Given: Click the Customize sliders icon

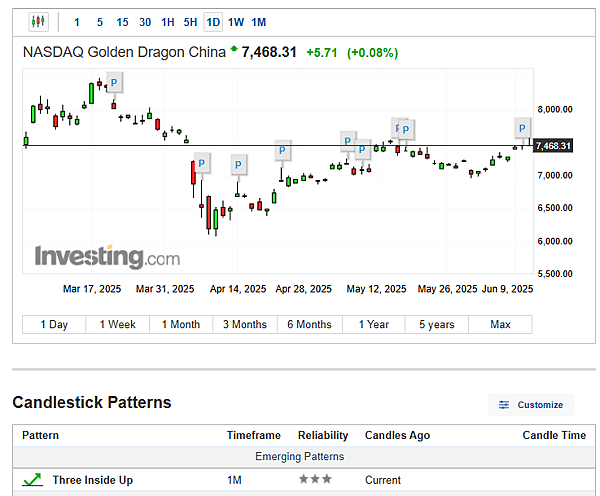Looking at the screenshot, I should [504, 405].
